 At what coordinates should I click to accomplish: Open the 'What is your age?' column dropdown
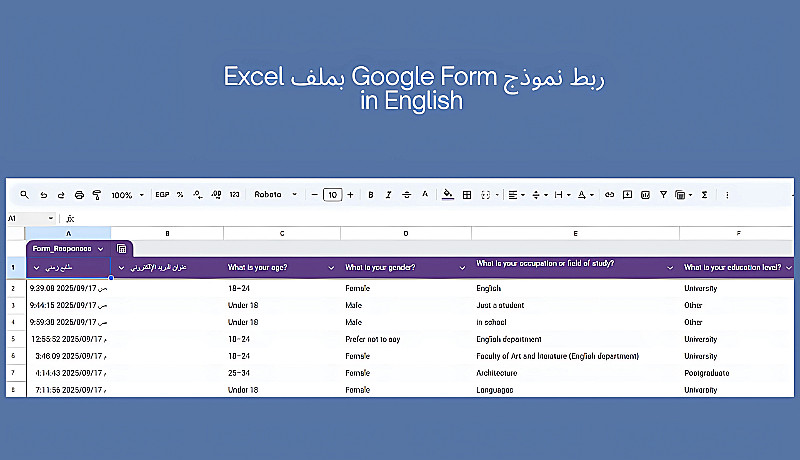pos(331,268)
